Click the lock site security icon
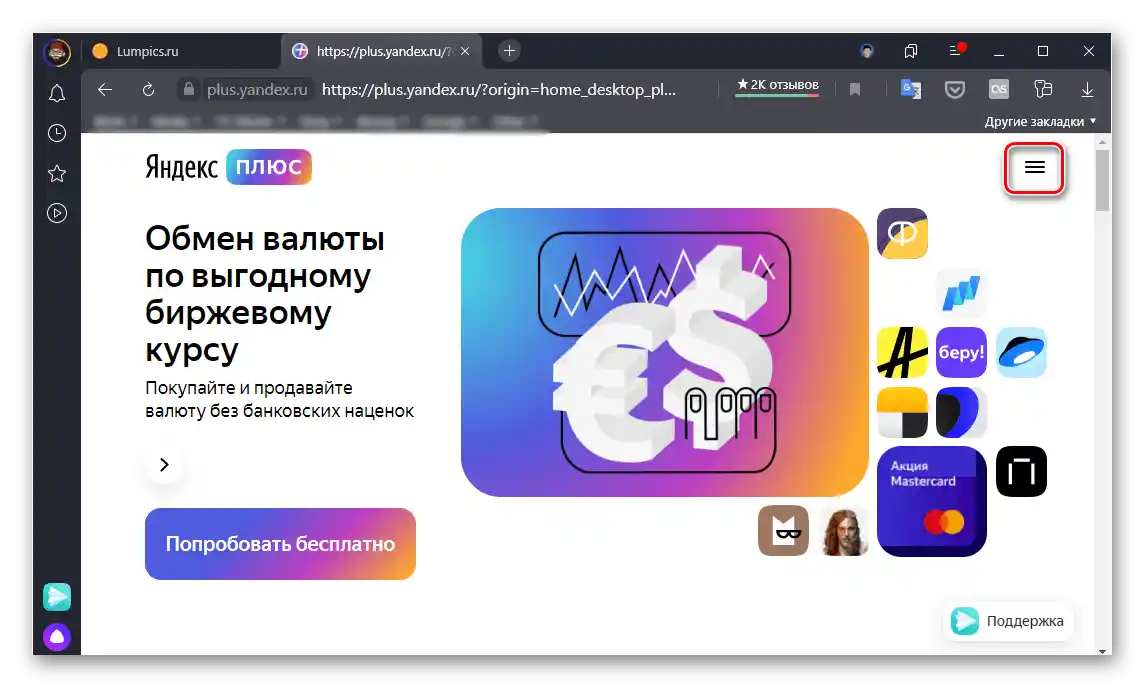This screenshot has height=687, width=1144. 189,89
